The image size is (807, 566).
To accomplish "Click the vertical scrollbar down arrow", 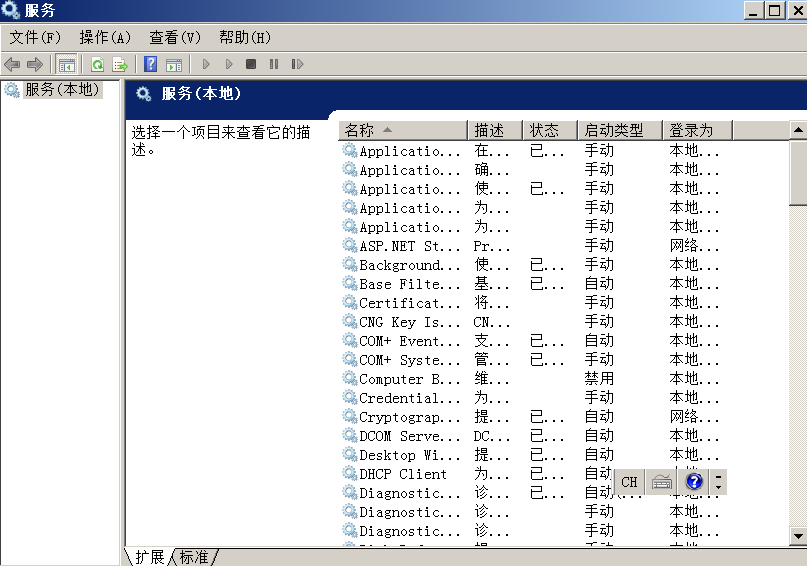I will tap(798, 537).
